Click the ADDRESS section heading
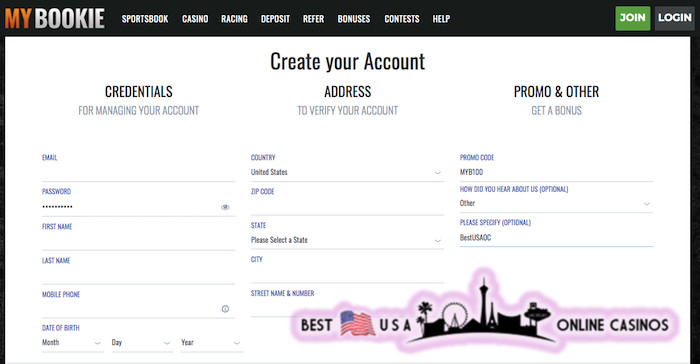 point(348,92)
